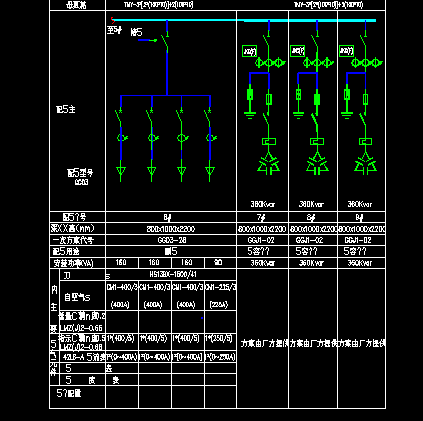Select the HS13BX-1600/41 knife switch text
The height and width of the screenshot is (421, 423).
[x=173, y=274]
